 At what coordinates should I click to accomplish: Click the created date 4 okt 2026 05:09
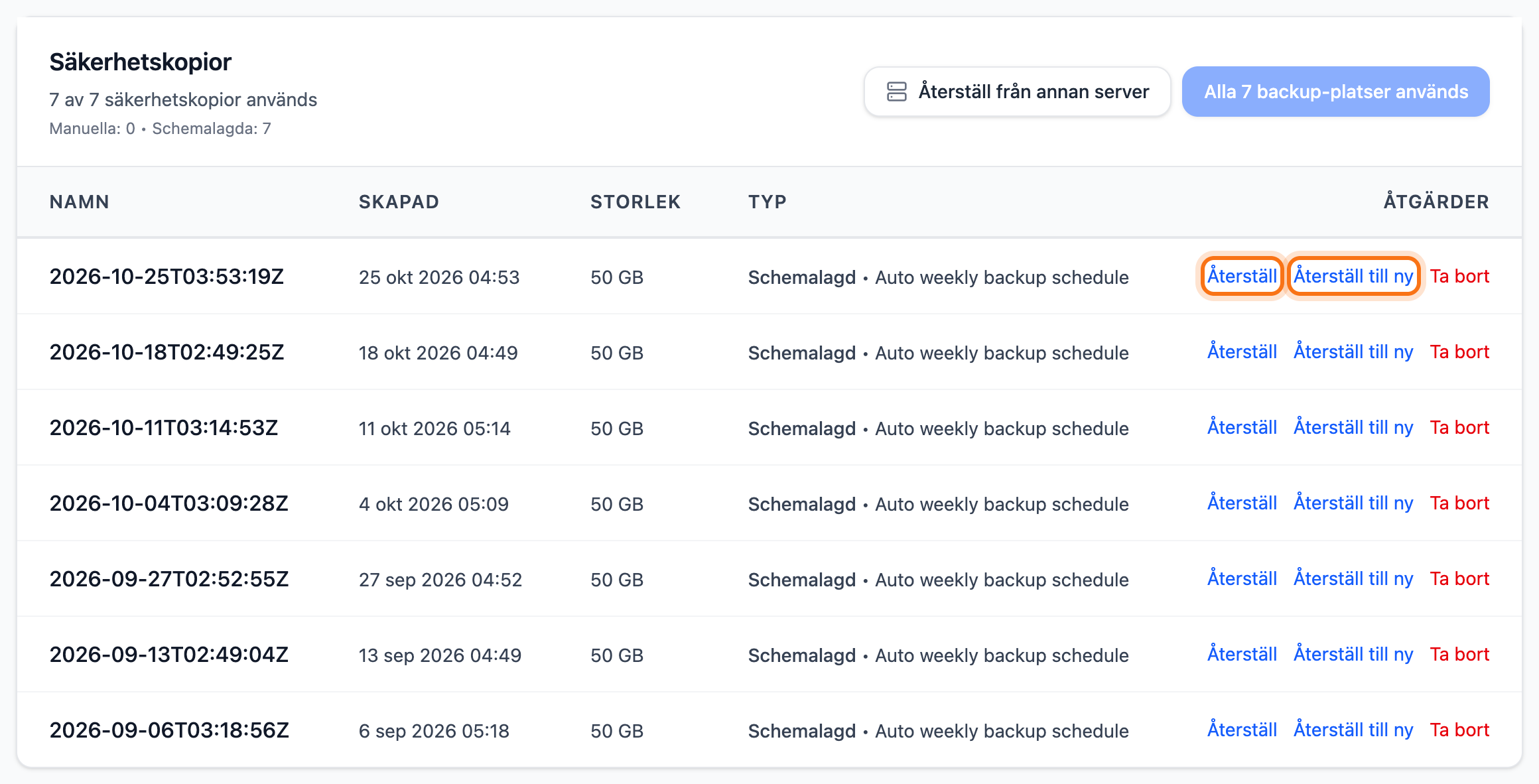pos(434,504)
